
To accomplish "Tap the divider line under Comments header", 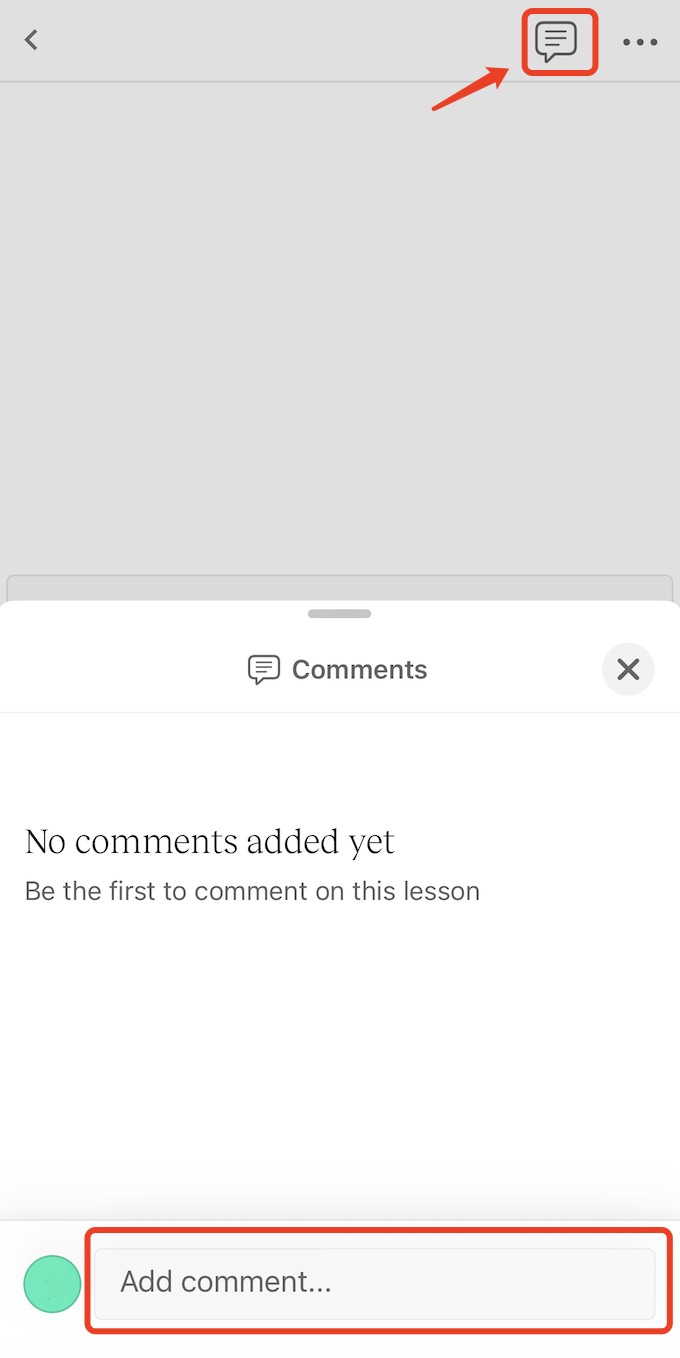I will (x=340, y=712).
